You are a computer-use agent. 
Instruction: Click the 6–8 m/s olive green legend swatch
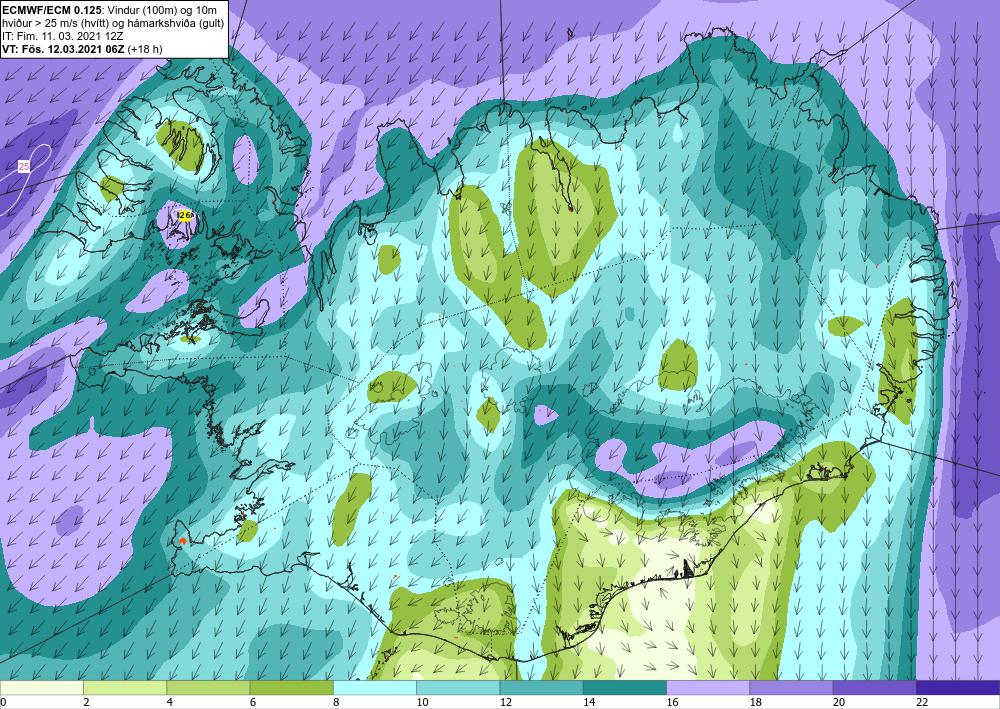[x=291, y=688]
